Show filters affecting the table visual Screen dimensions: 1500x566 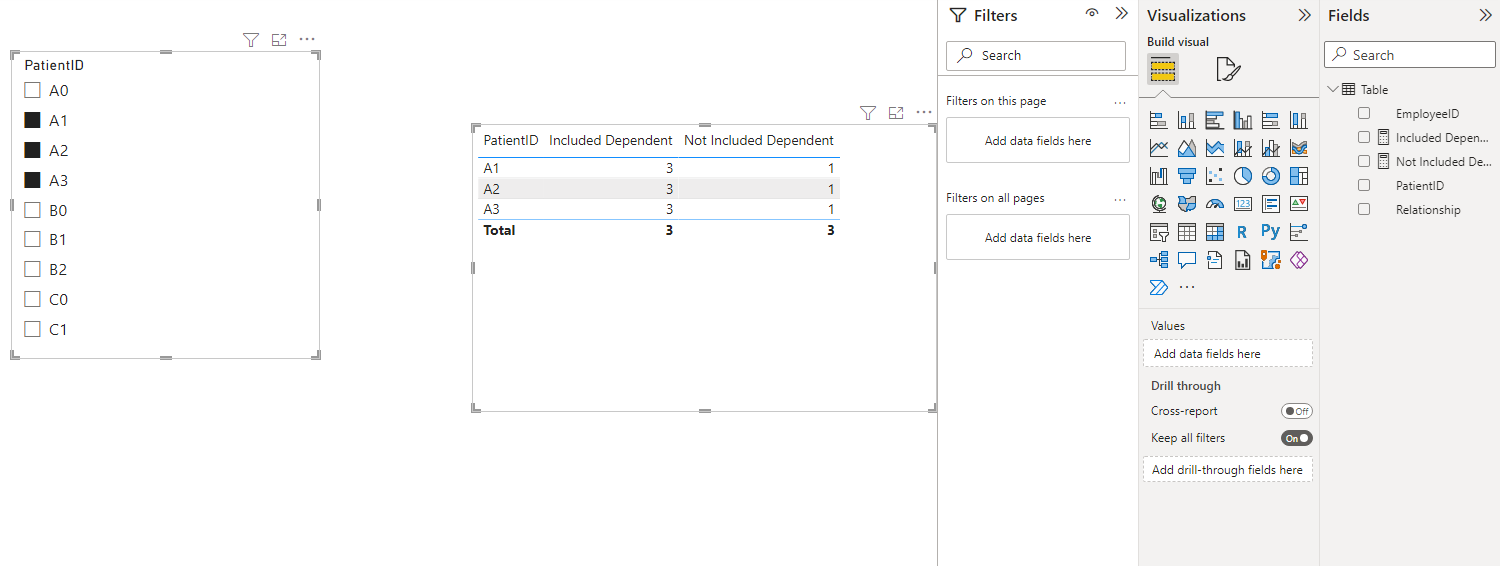click(x=868, y=113)
